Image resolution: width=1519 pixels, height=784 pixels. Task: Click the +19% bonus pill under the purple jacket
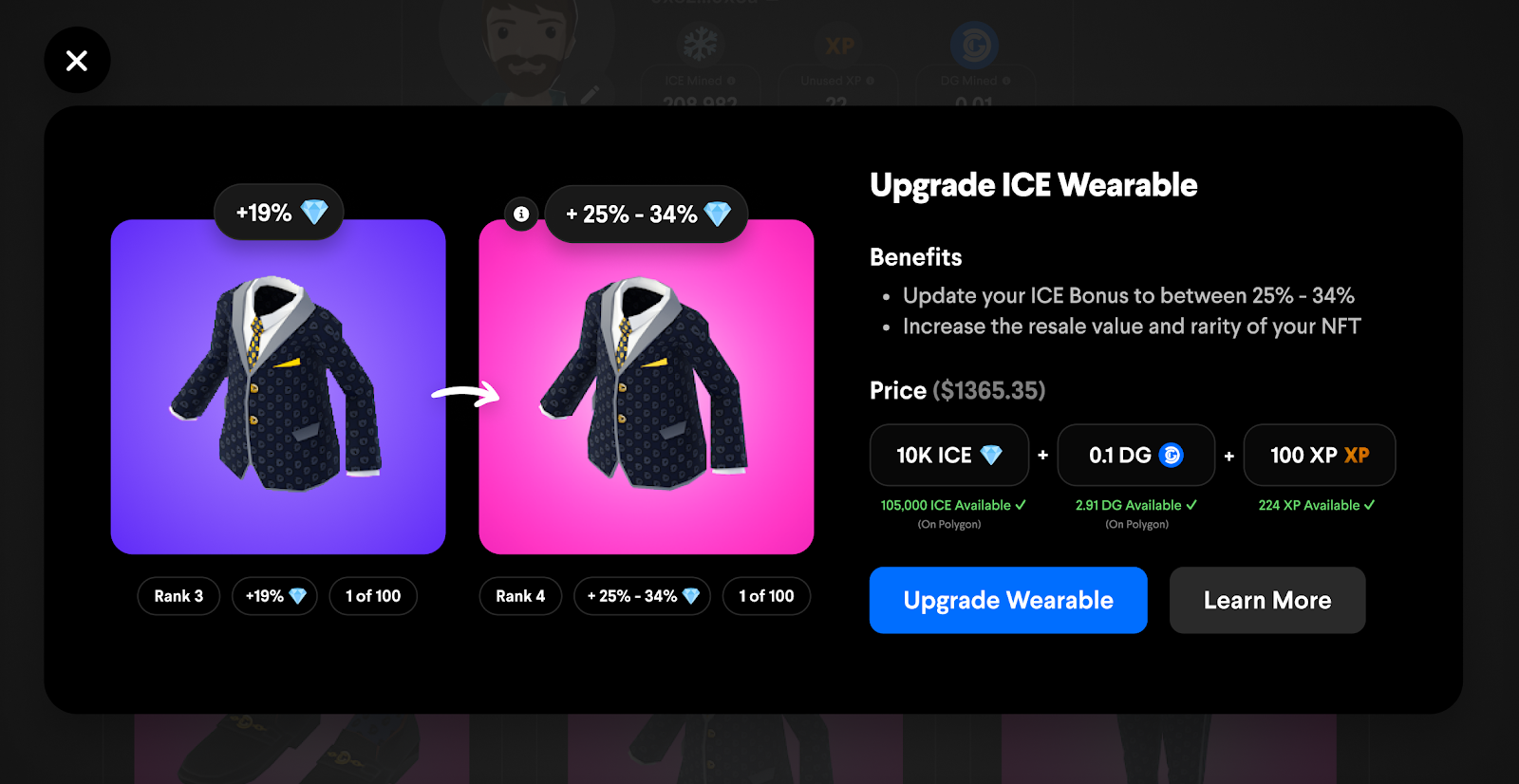pos(275,596)
